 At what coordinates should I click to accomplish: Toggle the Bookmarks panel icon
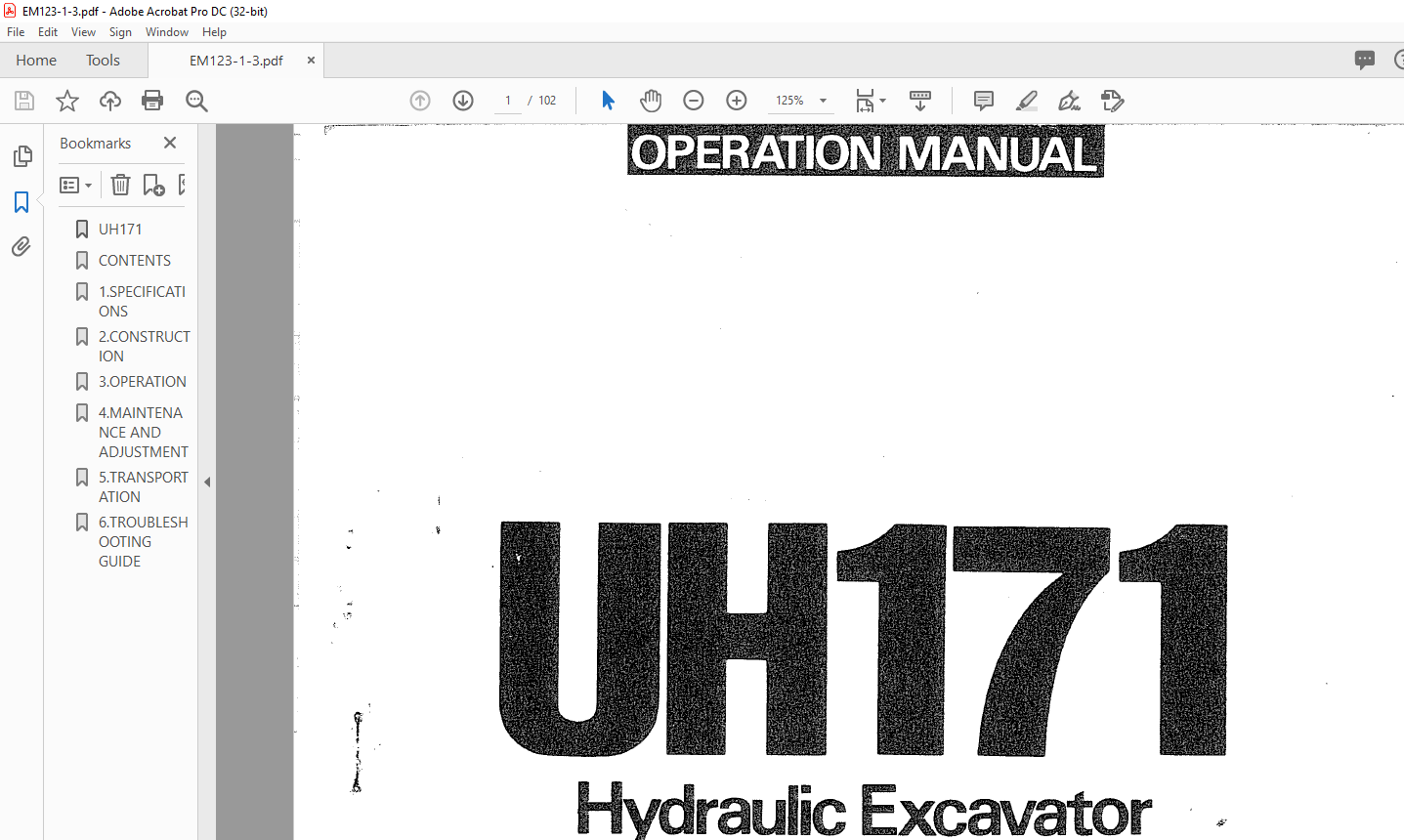pos(21,202)
